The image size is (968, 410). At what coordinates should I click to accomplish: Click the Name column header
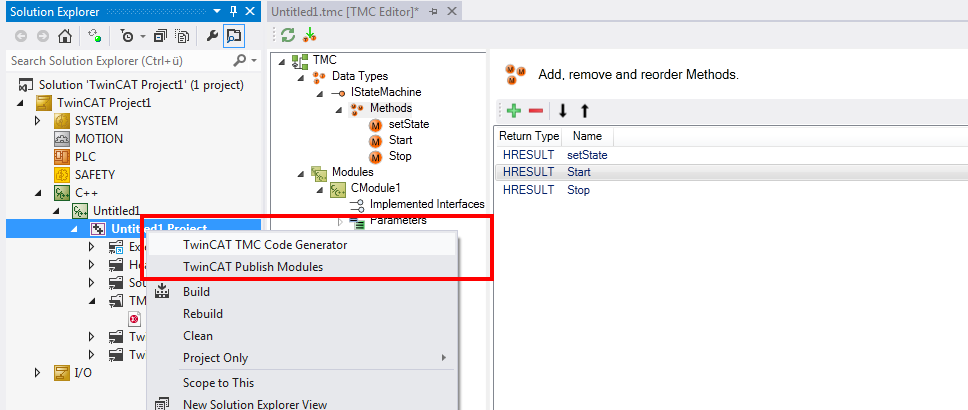(587, 136)
